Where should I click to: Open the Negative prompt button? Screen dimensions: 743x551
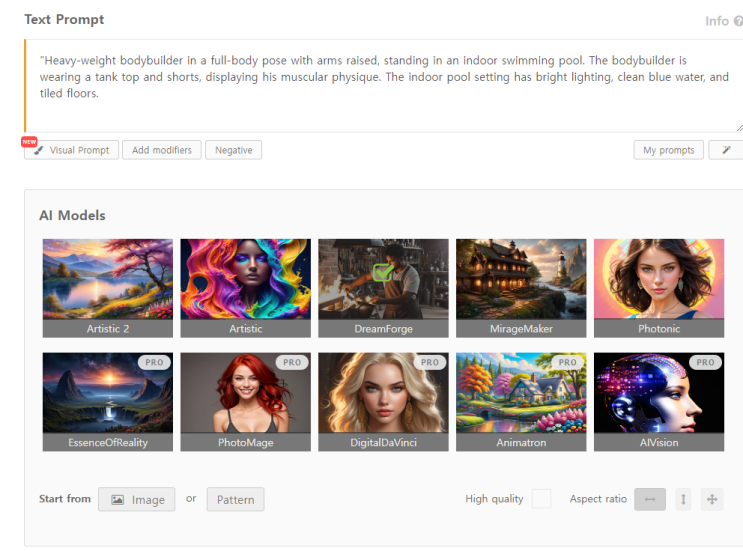(x=234, y=150)
